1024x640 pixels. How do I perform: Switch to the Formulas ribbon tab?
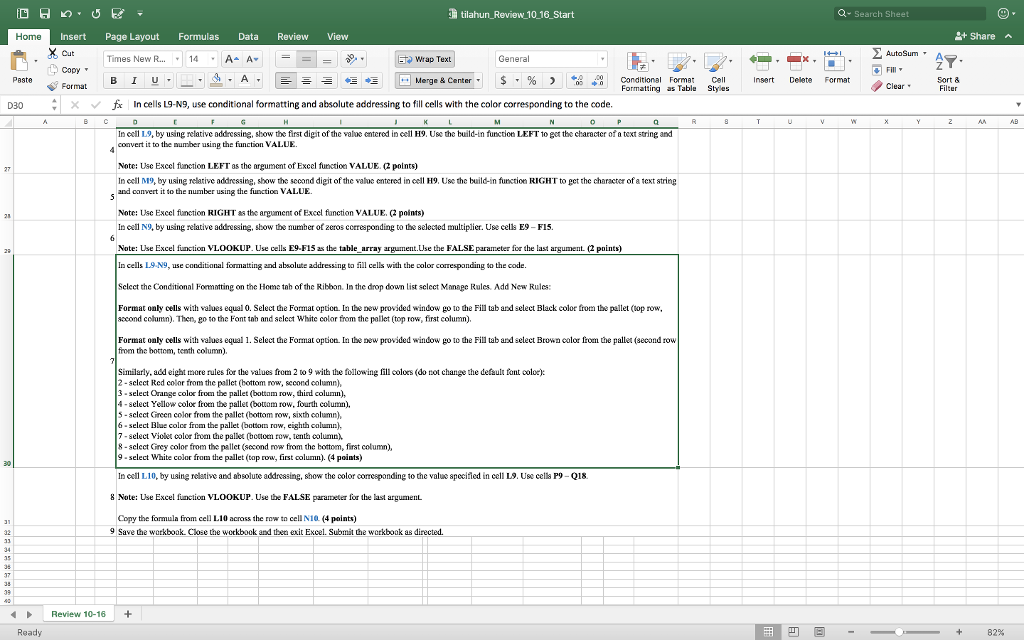click(198, 35)
